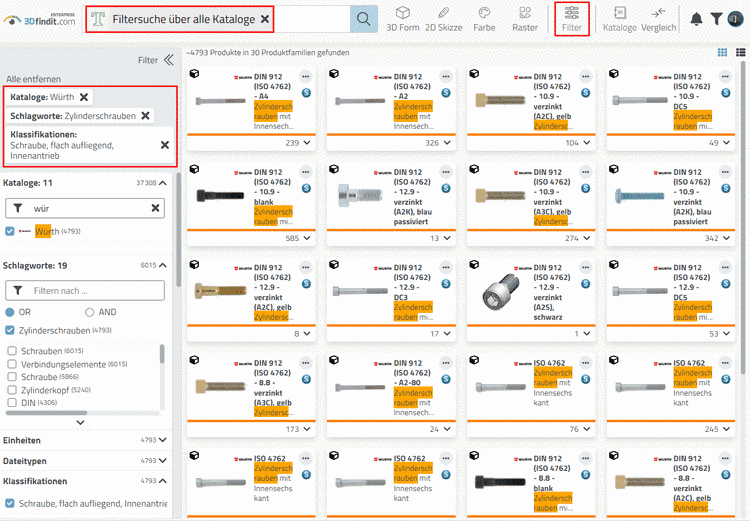Click the funnel icon in top bar
Screen dimensions: 750x521
coord(716,19)
